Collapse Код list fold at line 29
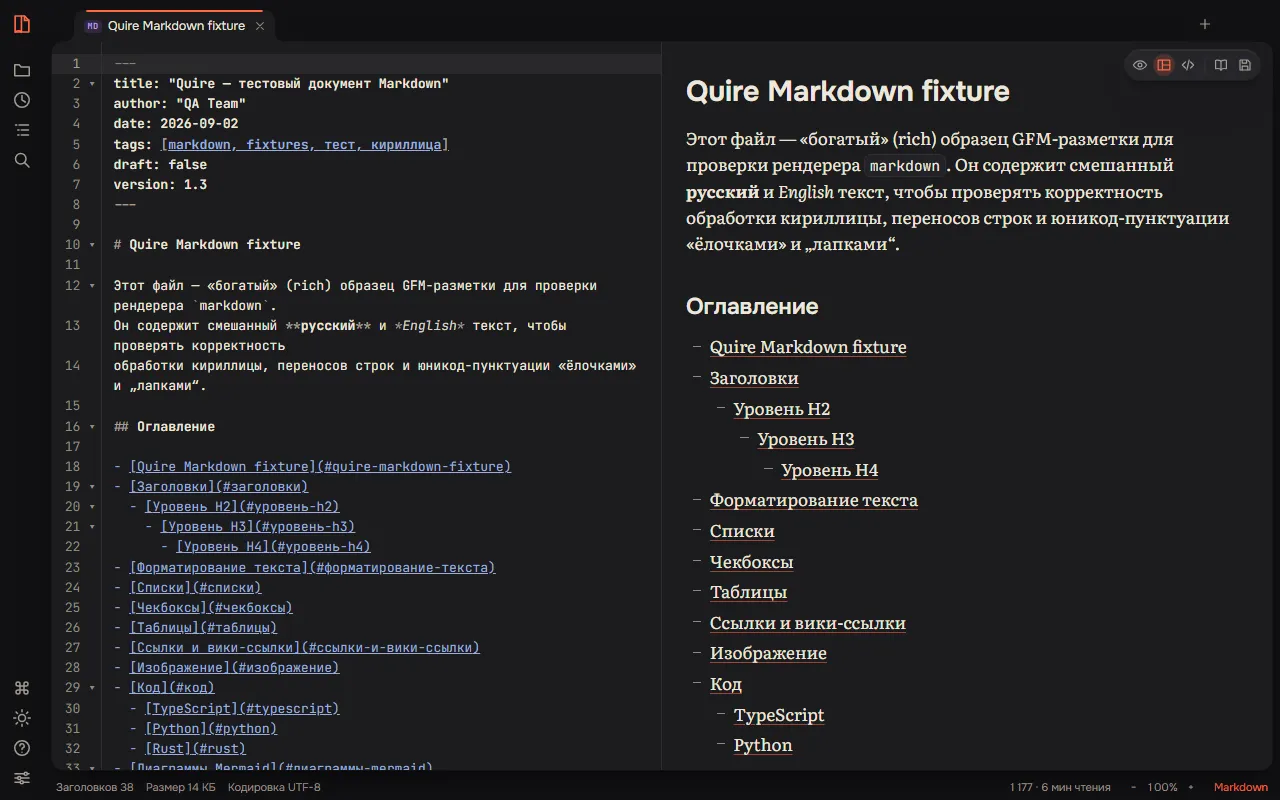This screenshot has width=1280, height=800. coord(92,688)
